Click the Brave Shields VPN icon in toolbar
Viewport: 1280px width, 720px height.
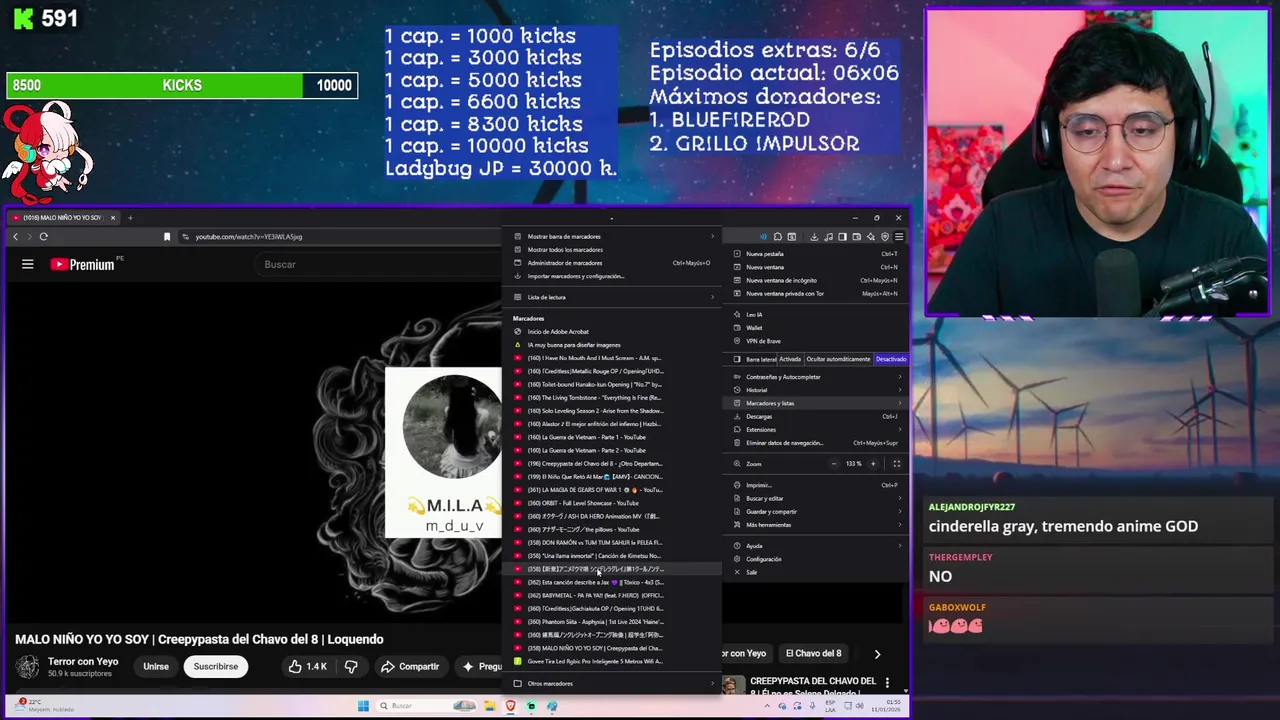pos(885,237)
